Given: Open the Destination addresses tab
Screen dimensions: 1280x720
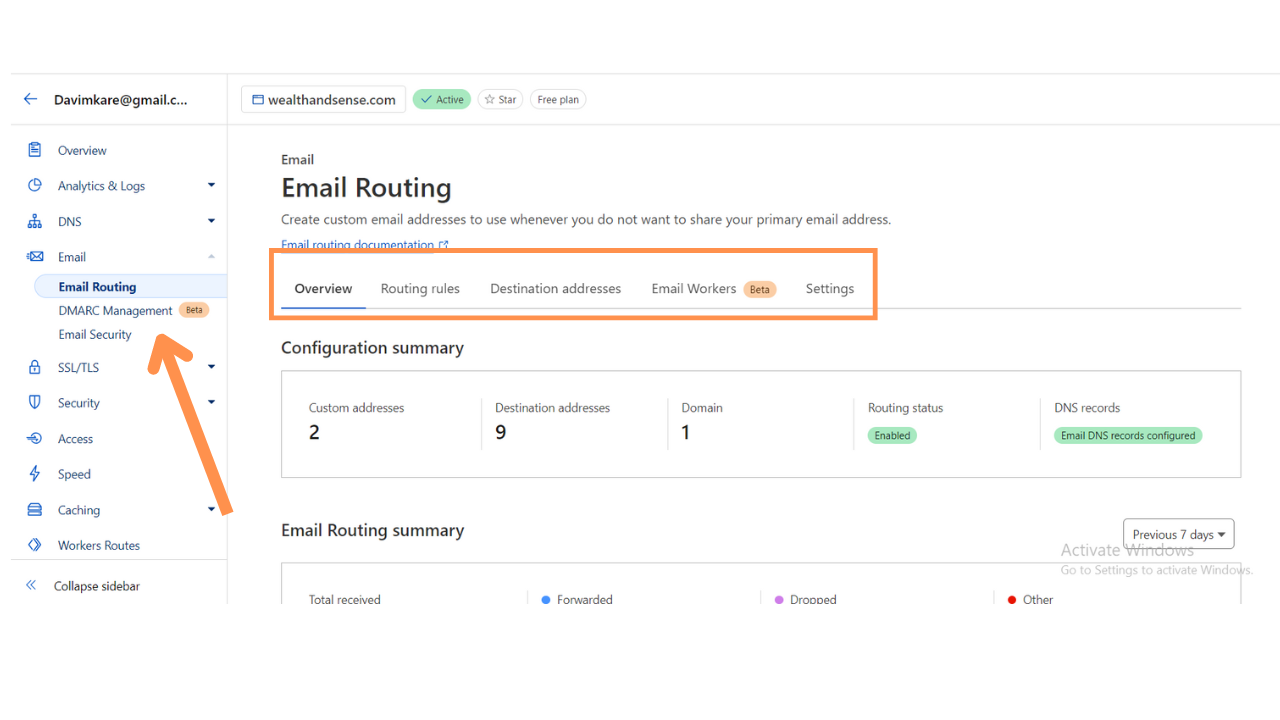Looking at the screenshot, I should [x=555, y=288].
